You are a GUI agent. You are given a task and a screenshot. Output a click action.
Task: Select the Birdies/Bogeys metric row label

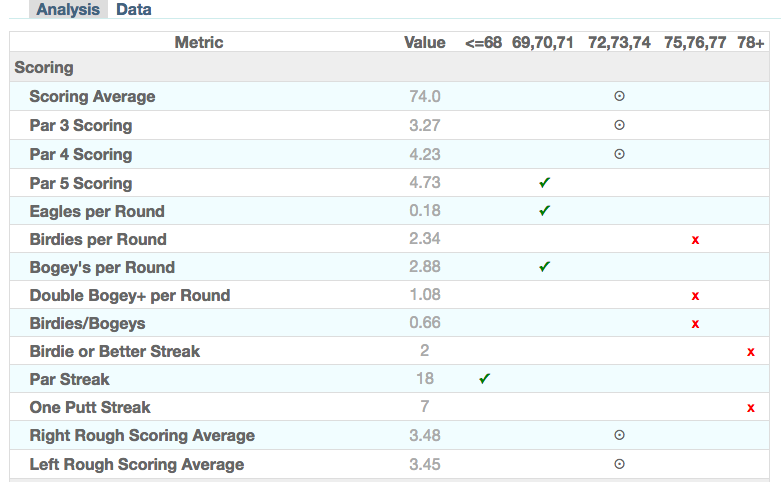point(87,323)
